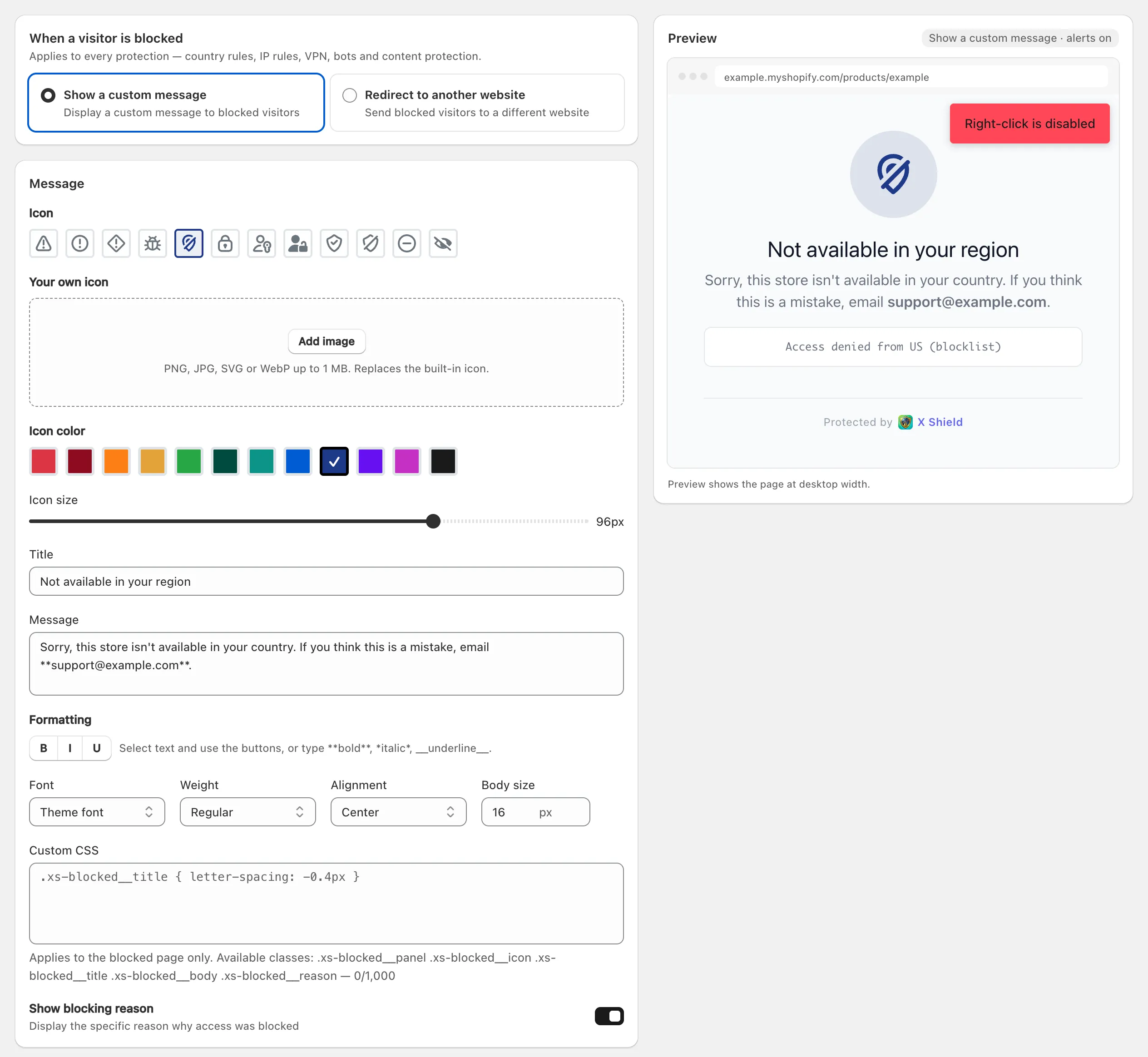1148x1057 pixels.
Task: Open the Weight dropdown
Action: [x=247, y=812]
